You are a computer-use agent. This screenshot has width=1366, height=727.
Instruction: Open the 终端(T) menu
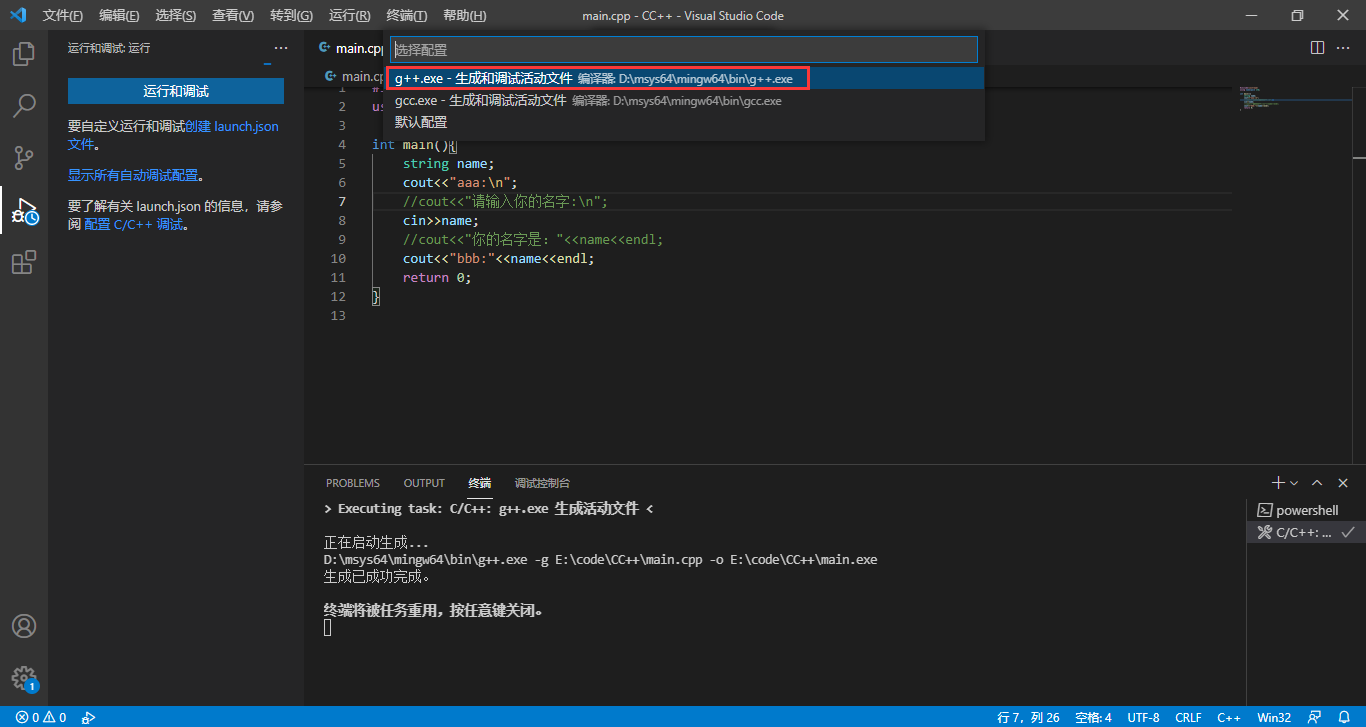pos(407,16)
